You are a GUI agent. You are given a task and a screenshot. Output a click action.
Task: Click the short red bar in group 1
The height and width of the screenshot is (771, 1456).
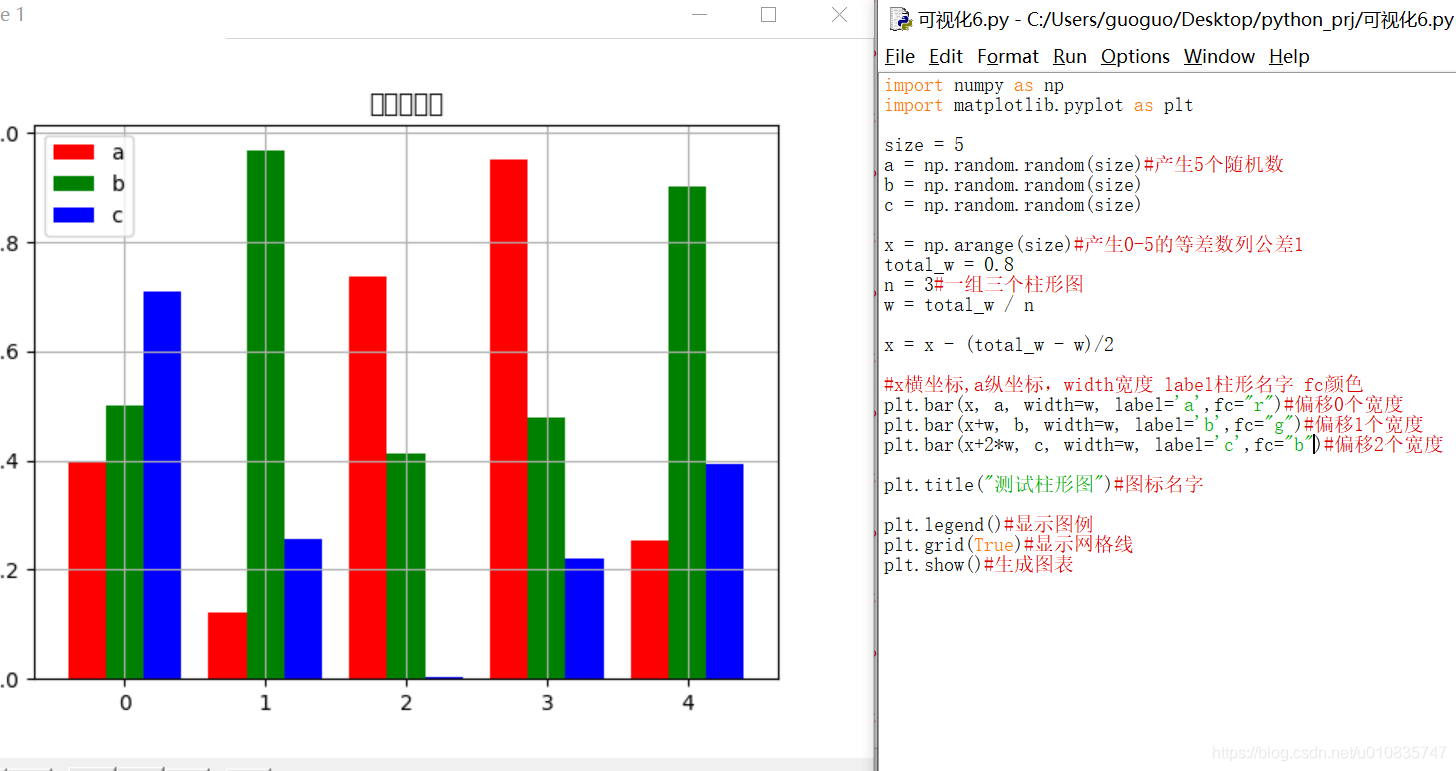(x=228, y=646)
